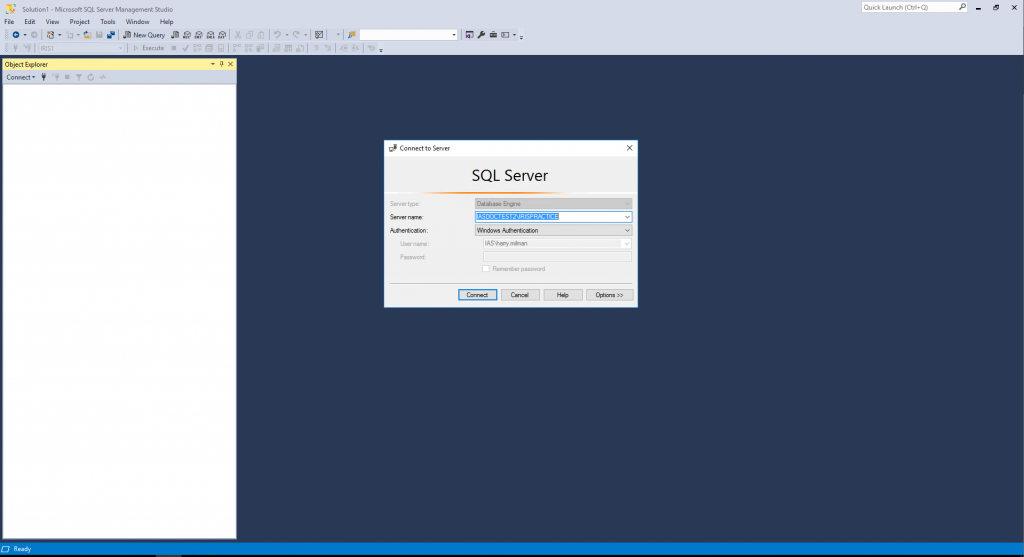Click the Analysis Services DAX Query icon
This screenshot has width=1024, height=557.
click(x=222, y=35)
